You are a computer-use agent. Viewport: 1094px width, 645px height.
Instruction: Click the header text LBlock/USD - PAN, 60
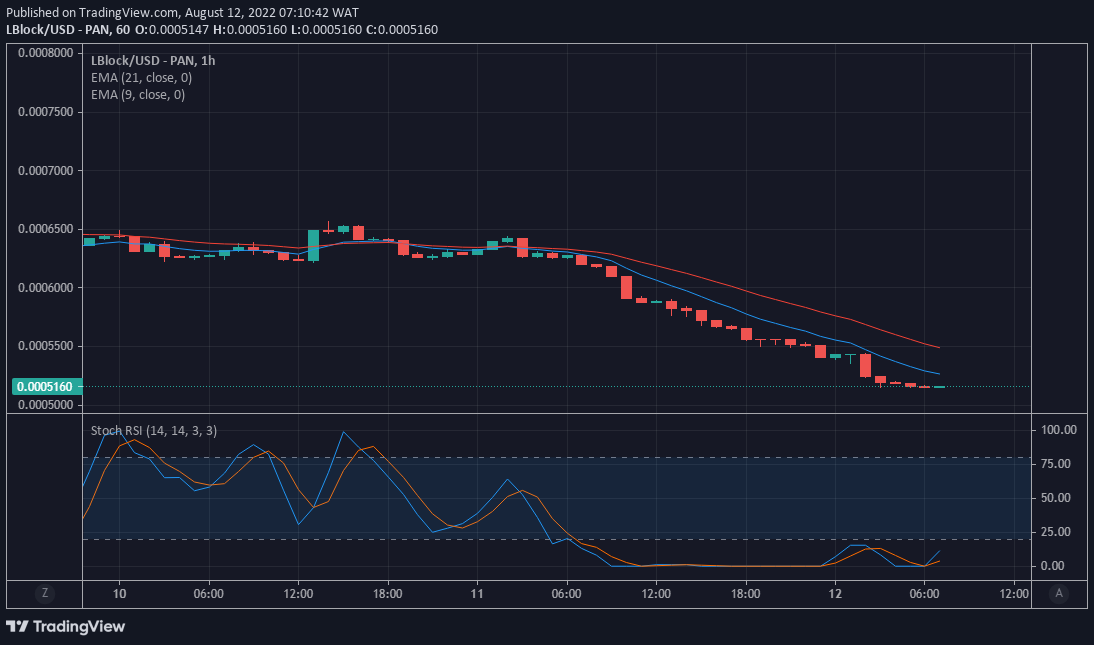coord(68,29)
